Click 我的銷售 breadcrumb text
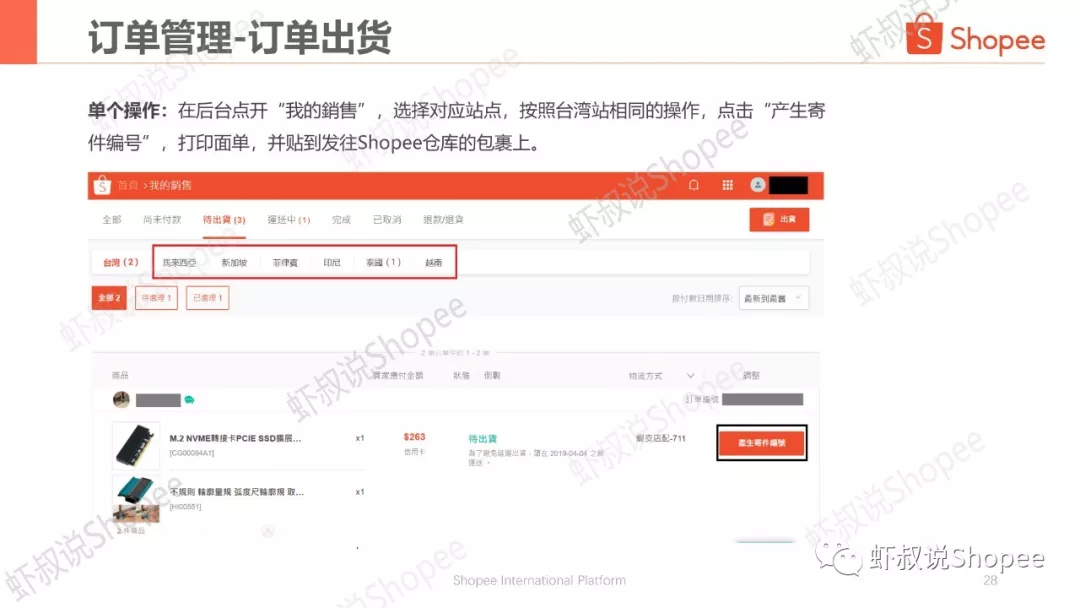The width and height of the screenshot is (1080, 608). coord(170,185)
